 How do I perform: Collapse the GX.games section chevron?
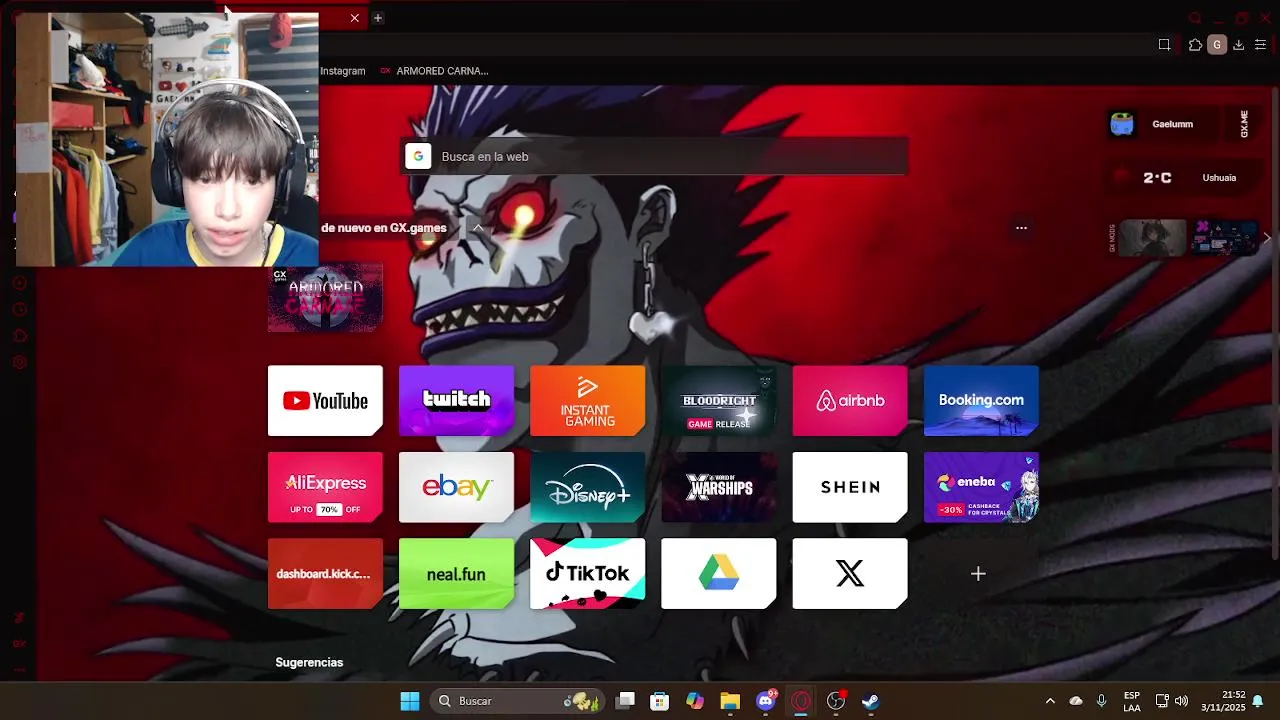pos(478,228)
